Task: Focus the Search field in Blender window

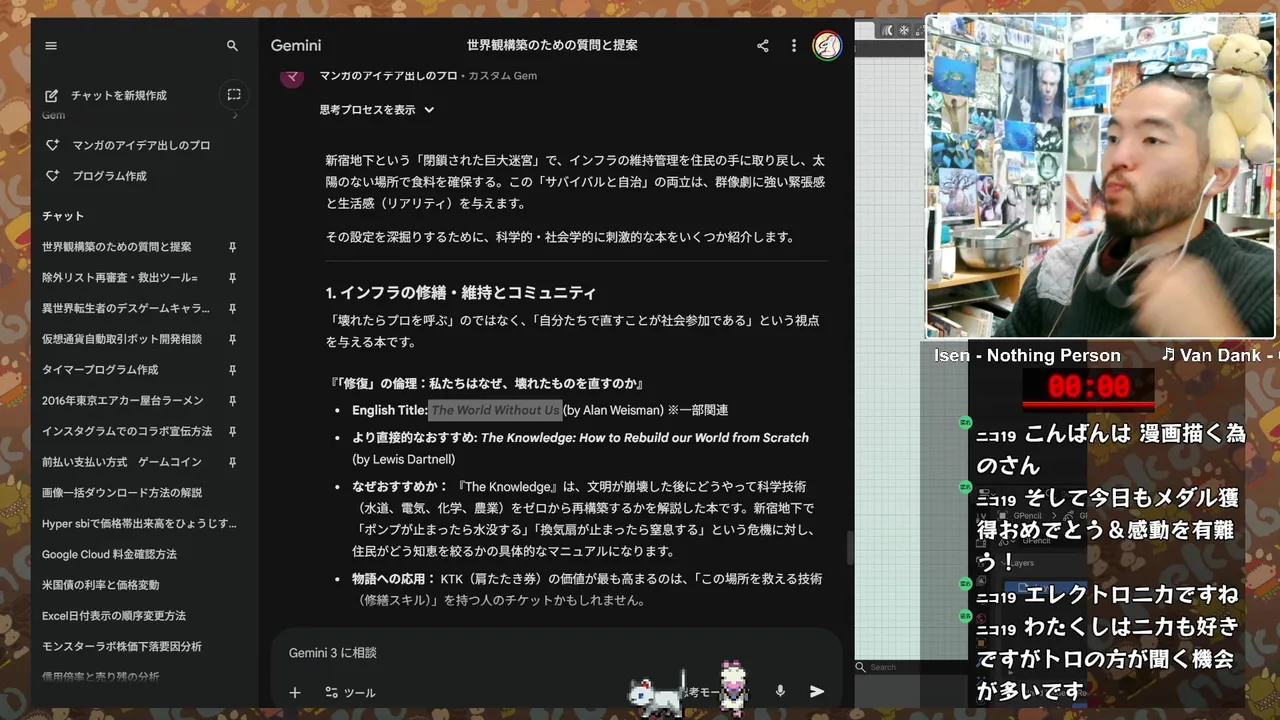Action: 910,667
